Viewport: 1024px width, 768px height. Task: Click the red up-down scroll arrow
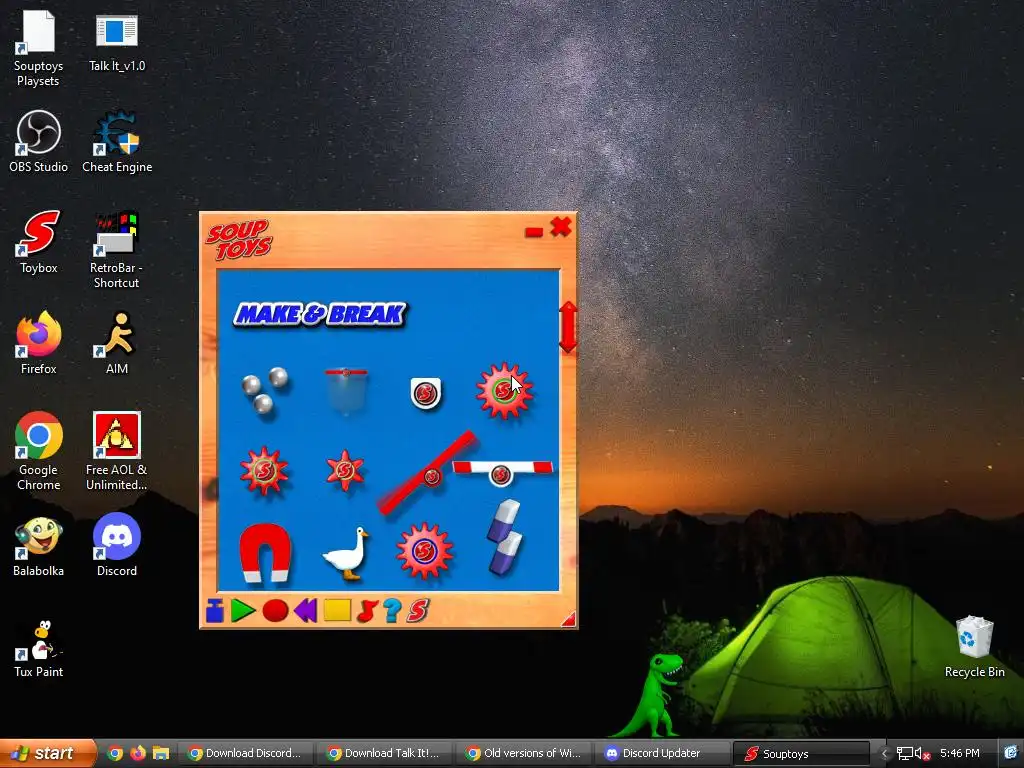pos(568,327)
